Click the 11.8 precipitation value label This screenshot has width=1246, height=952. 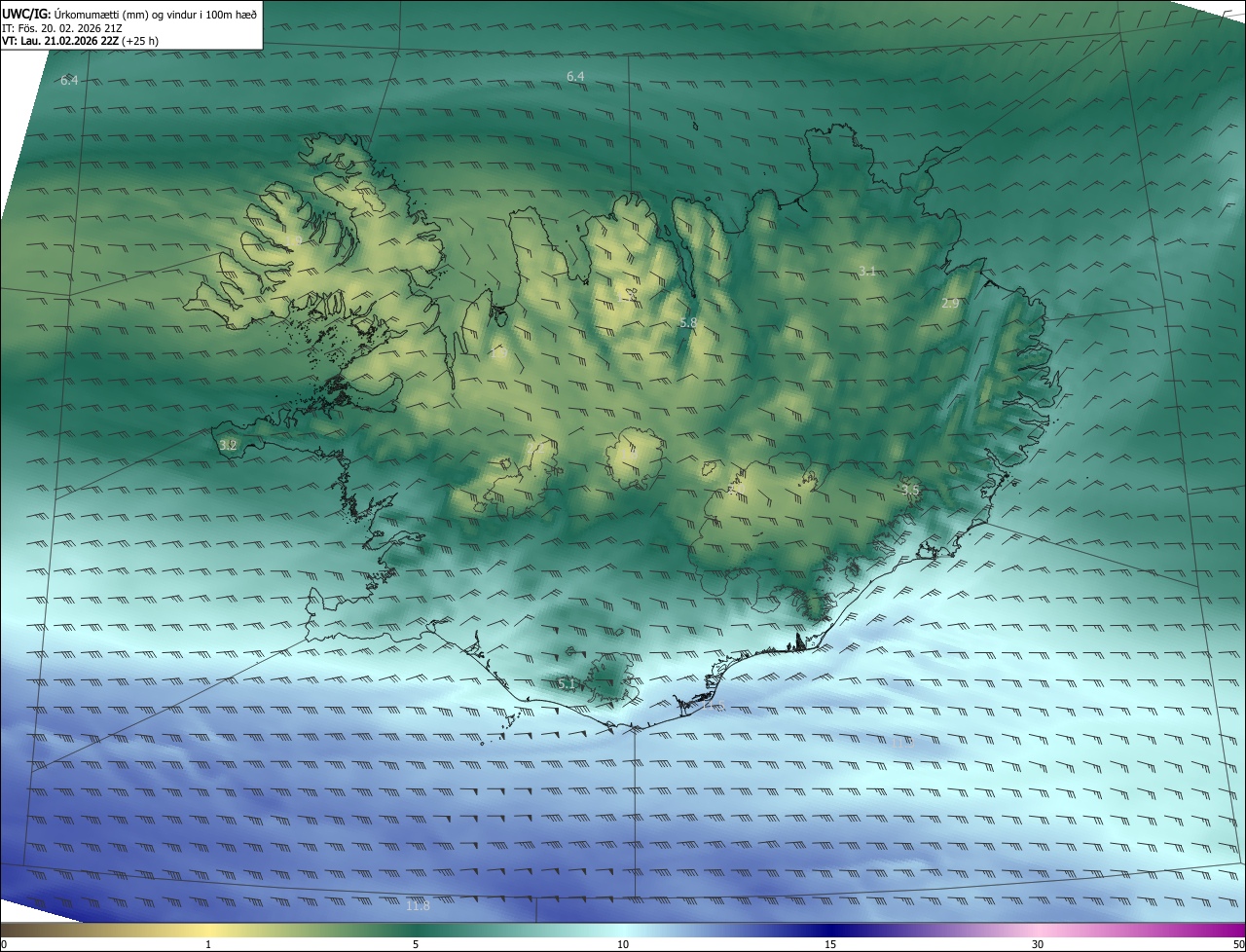pyautogui.click(x=417, y=906)
